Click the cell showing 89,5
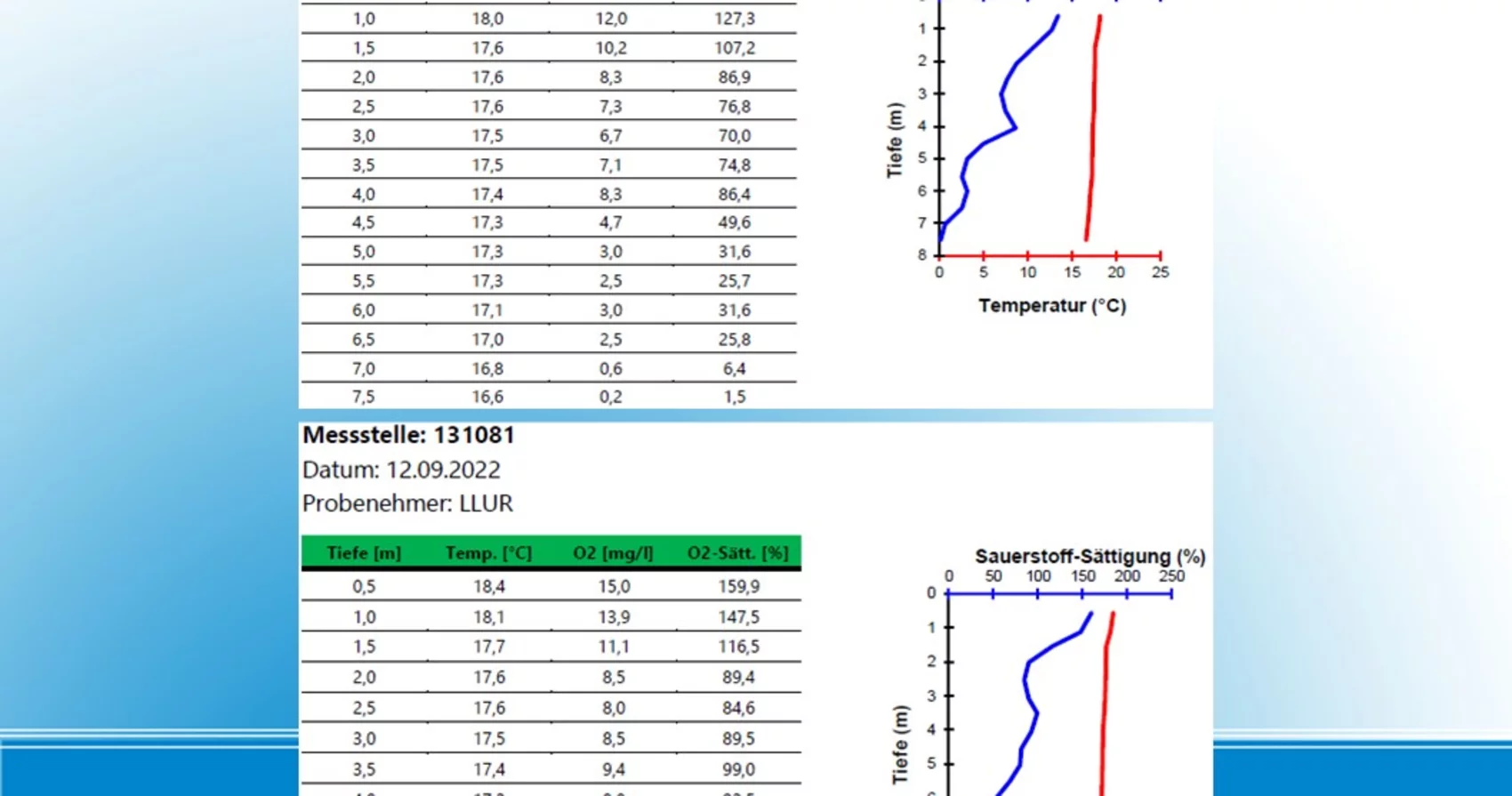The image size is (1512, 796). point(739,739)
